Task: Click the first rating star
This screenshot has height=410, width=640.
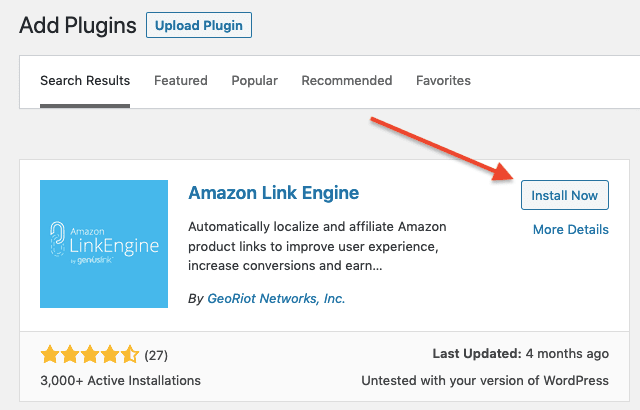Action: (x=50, y=354)
